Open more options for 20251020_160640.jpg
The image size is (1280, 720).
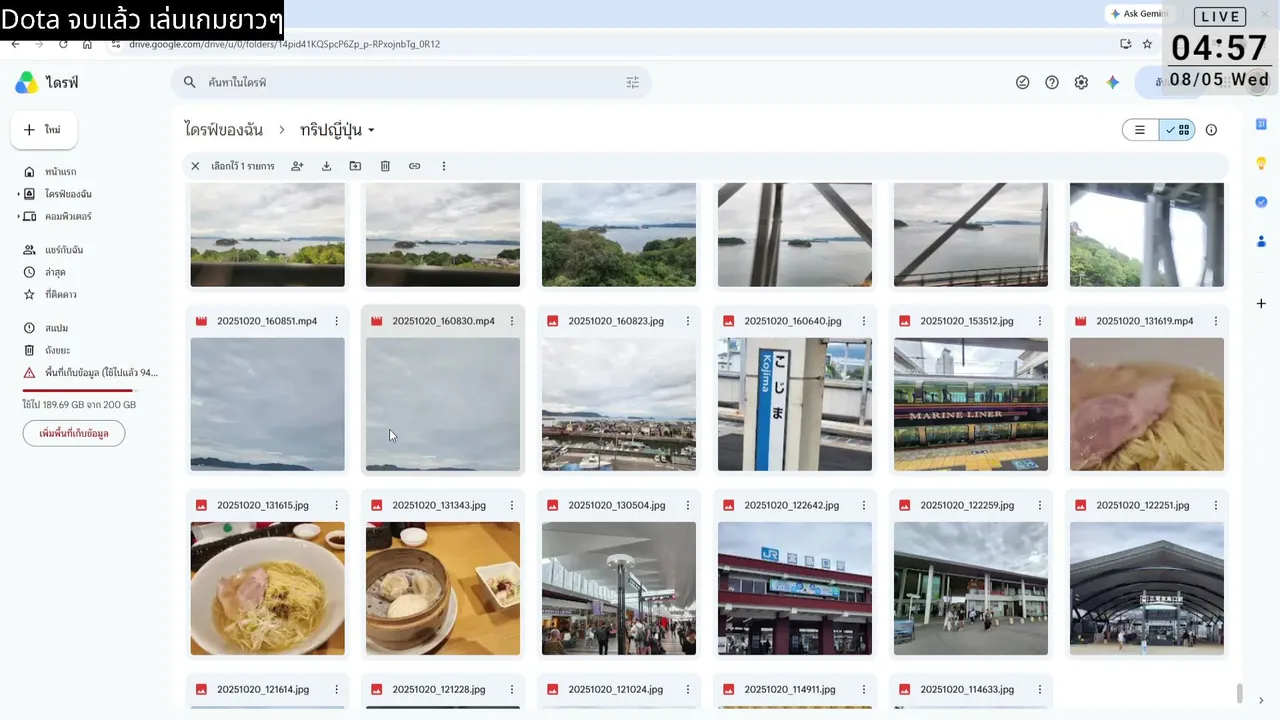[864, 321]
